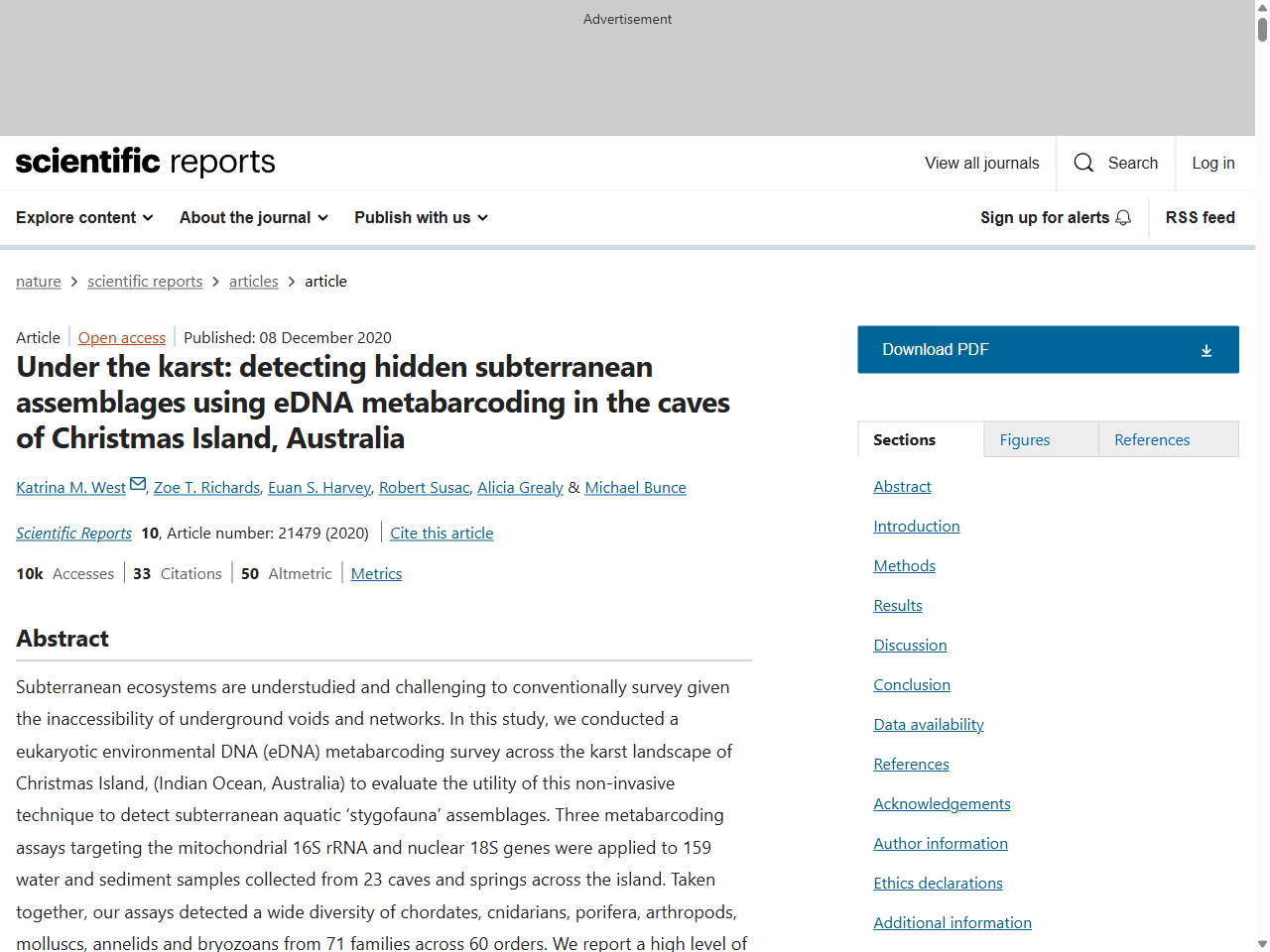Click the alerts bell icon
Image resolution: width=1270 pixels, height=952 pixels.
[1123, 218]
